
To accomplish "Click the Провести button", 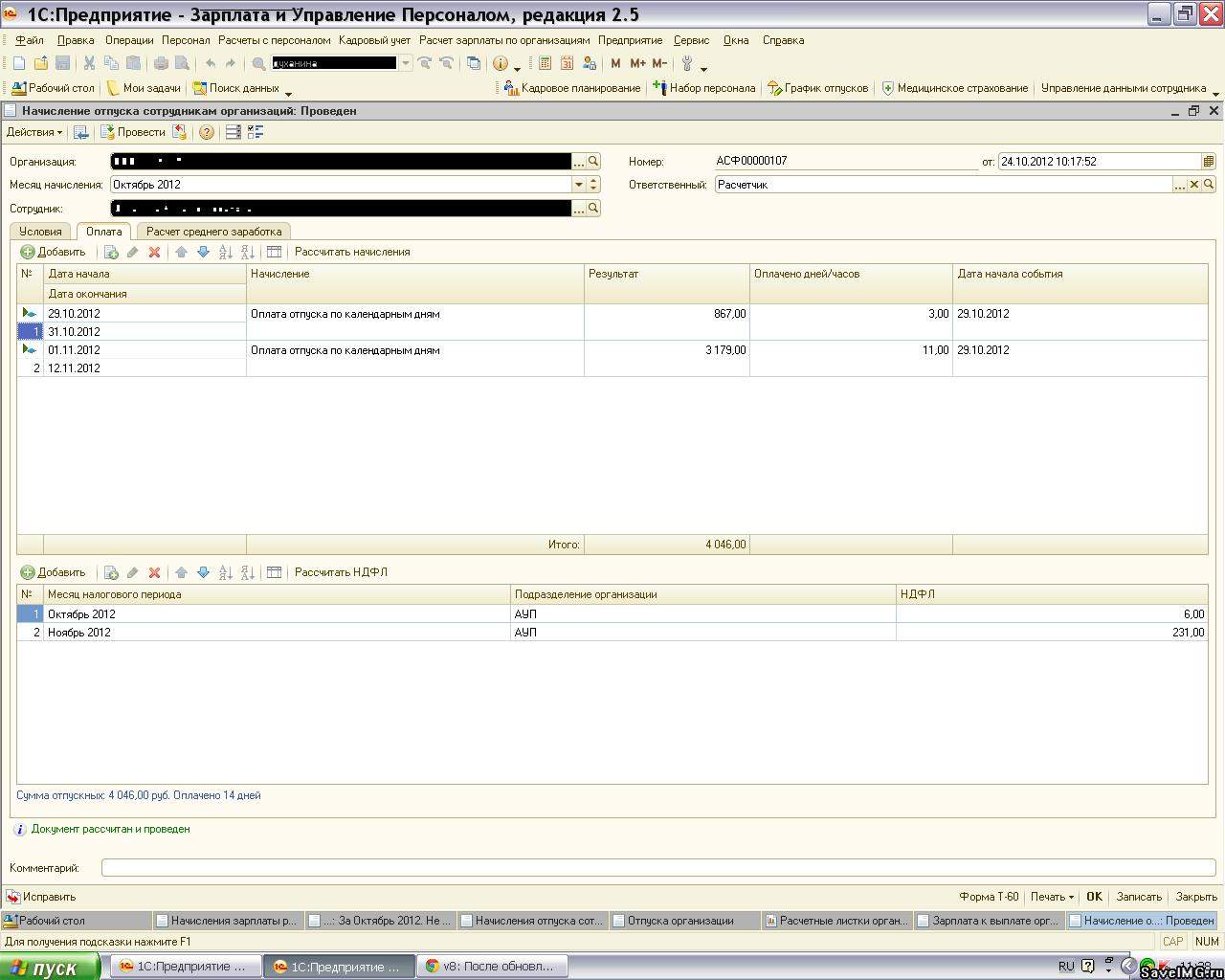I will pyautogui.click(x=133, y=132).
